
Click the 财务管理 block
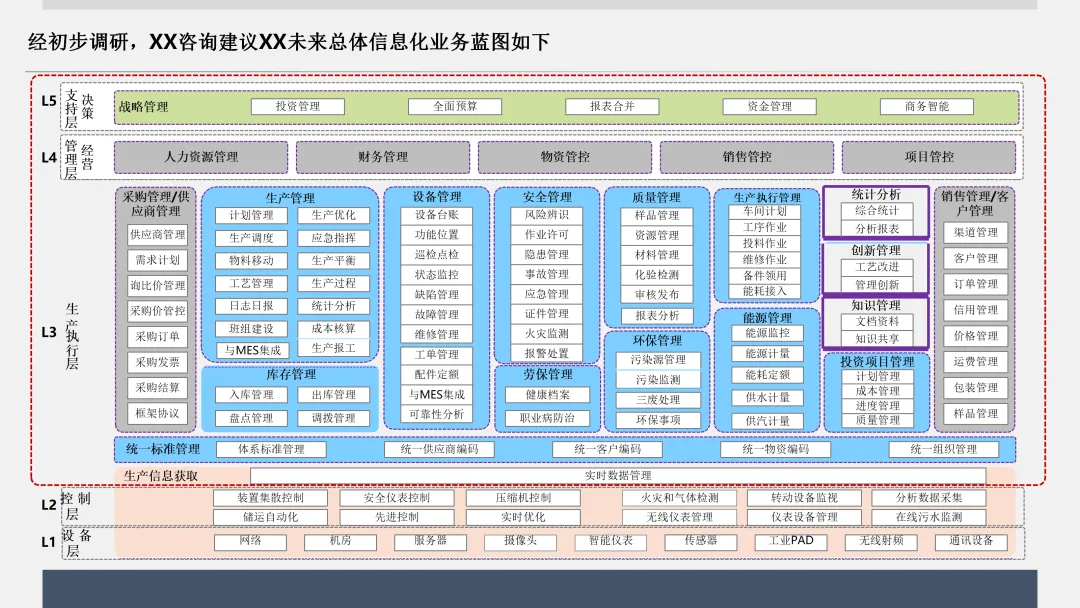pos(383,157)
